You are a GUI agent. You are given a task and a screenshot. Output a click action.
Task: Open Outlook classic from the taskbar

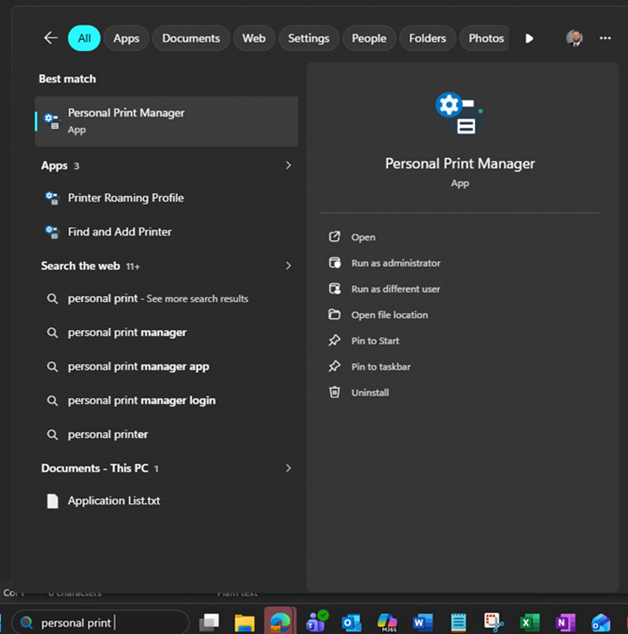click(351, 623)
